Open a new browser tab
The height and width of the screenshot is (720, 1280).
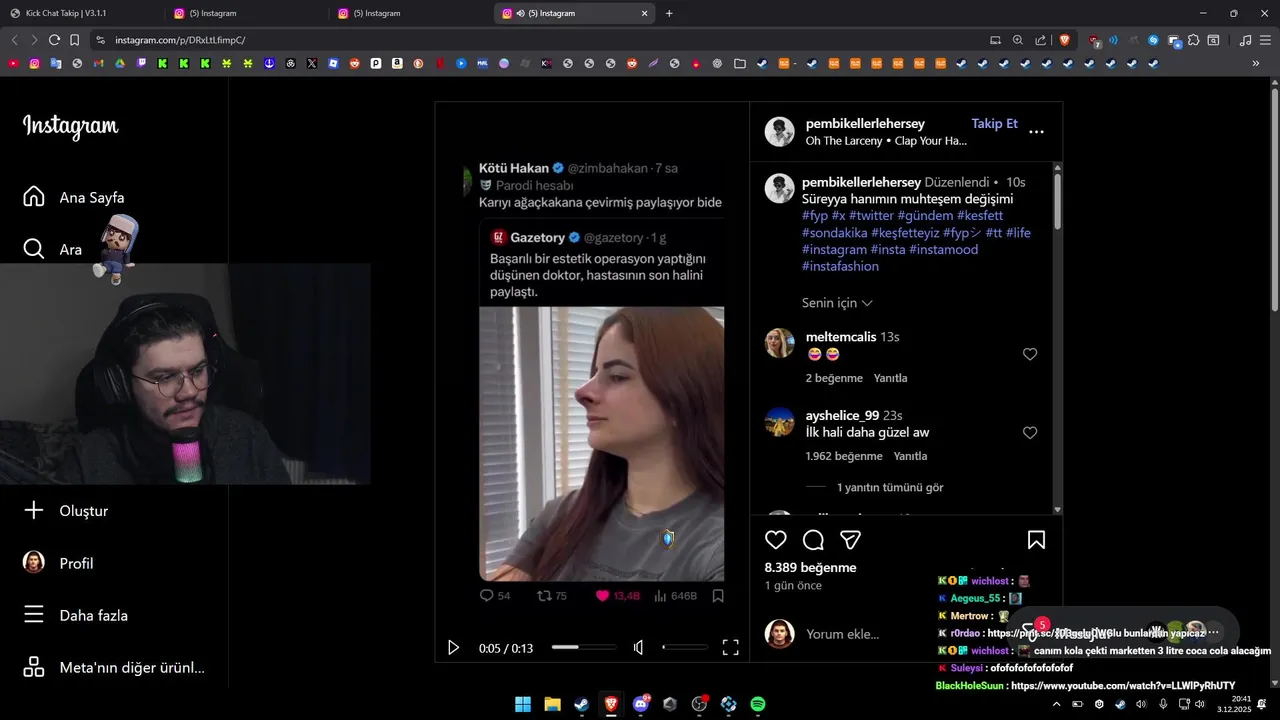click(x=669, y=13)
